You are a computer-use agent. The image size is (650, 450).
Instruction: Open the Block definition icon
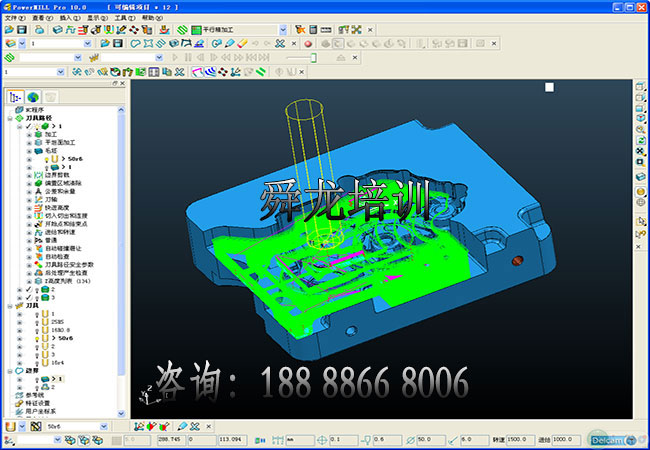pyautogui.click(x=58, y=30)
